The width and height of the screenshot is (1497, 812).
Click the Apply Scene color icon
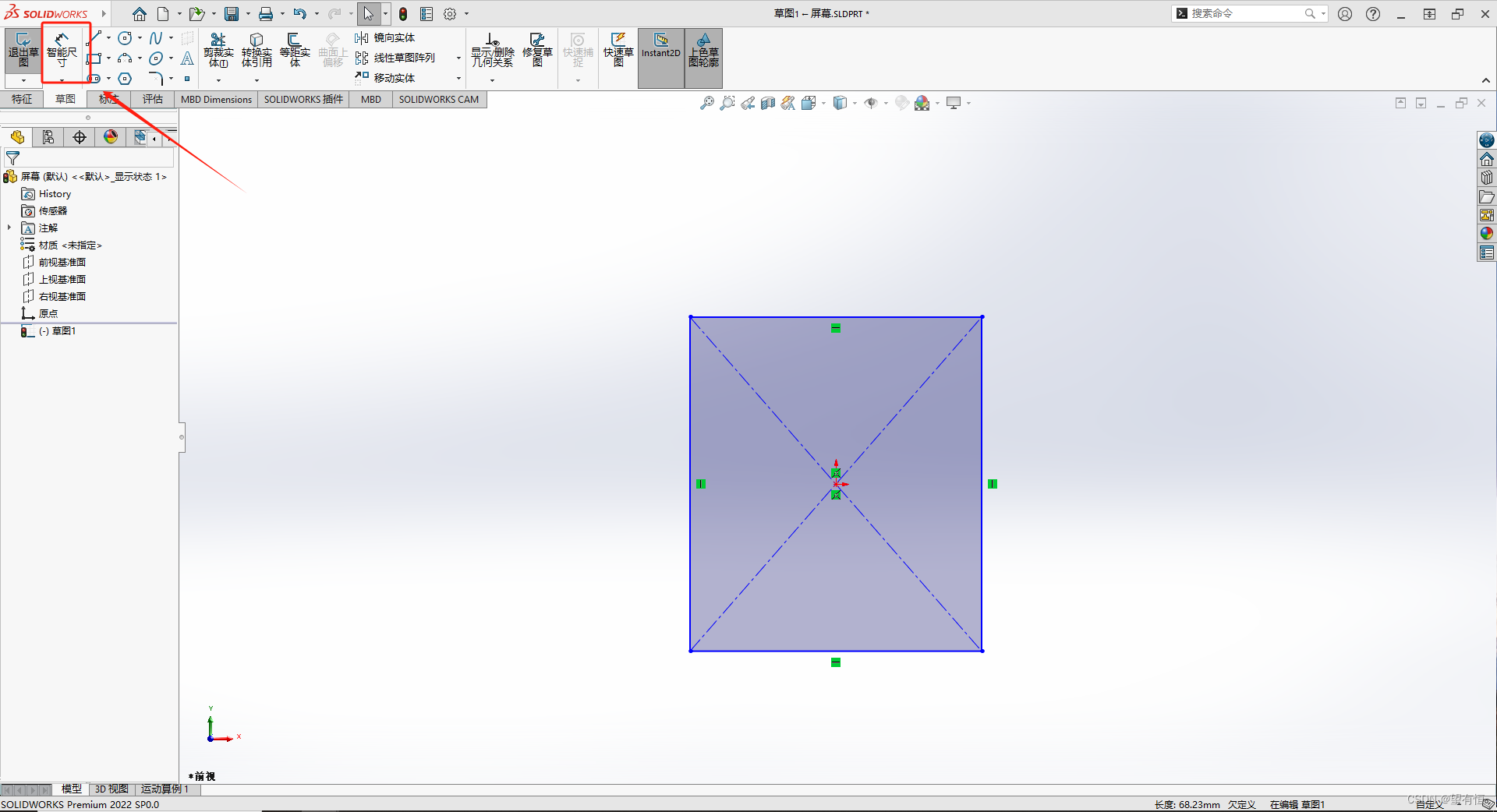click(922, 103)
